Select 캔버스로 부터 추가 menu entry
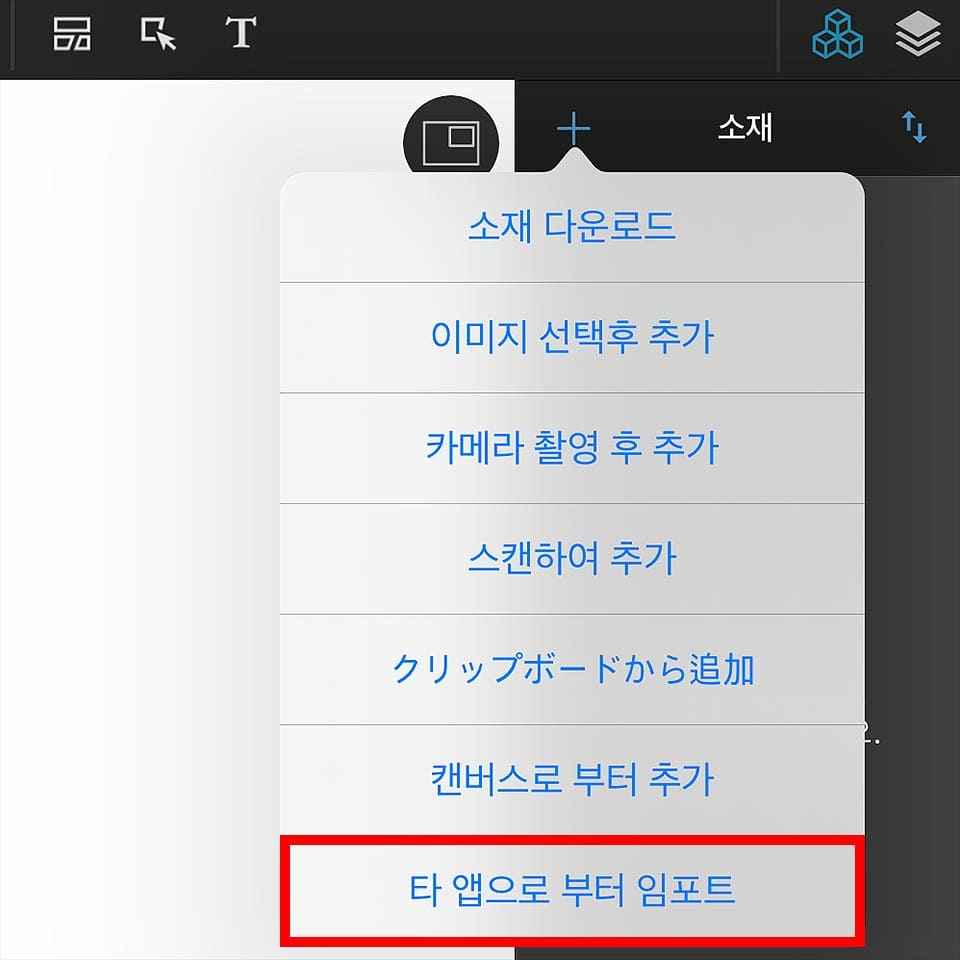The image size is (960, 960). coord(572,781)
